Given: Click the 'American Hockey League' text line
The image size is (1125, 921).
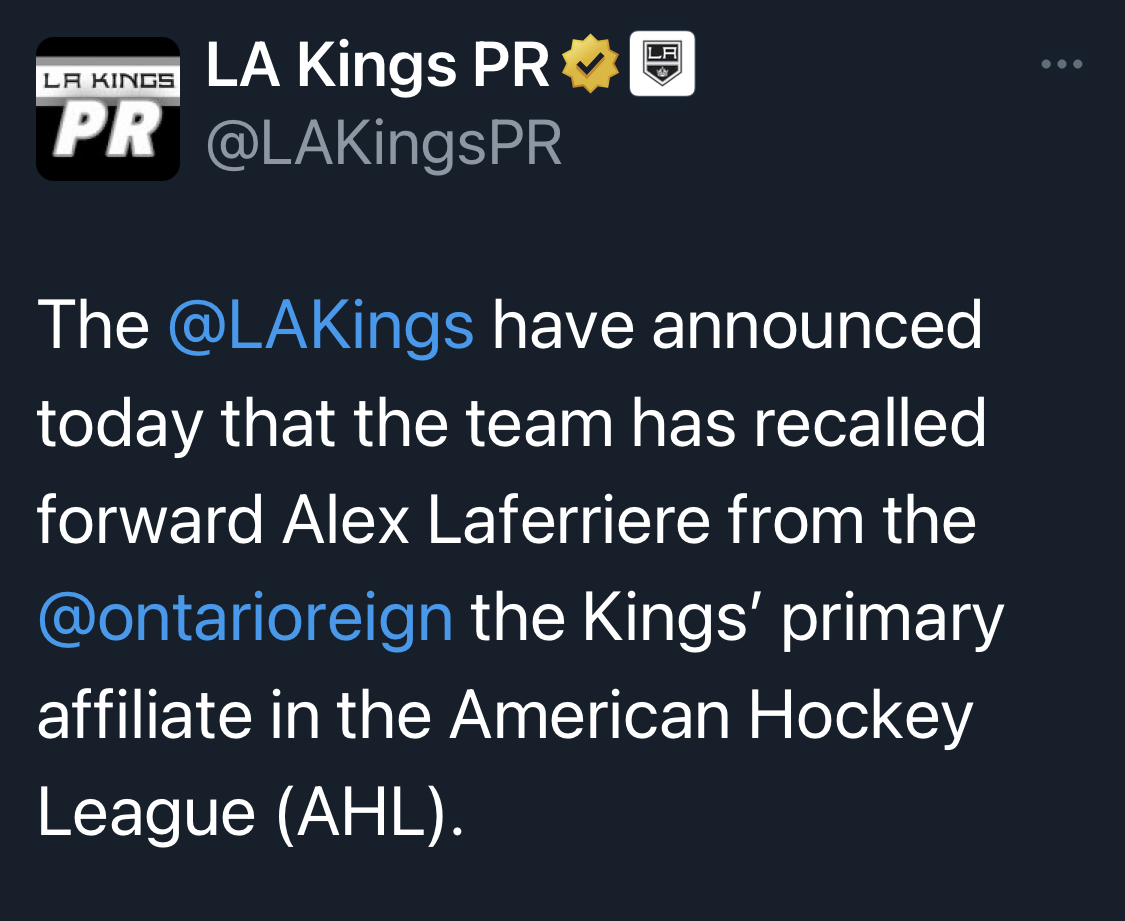Looking at the screenshot, I should (711, 716).
